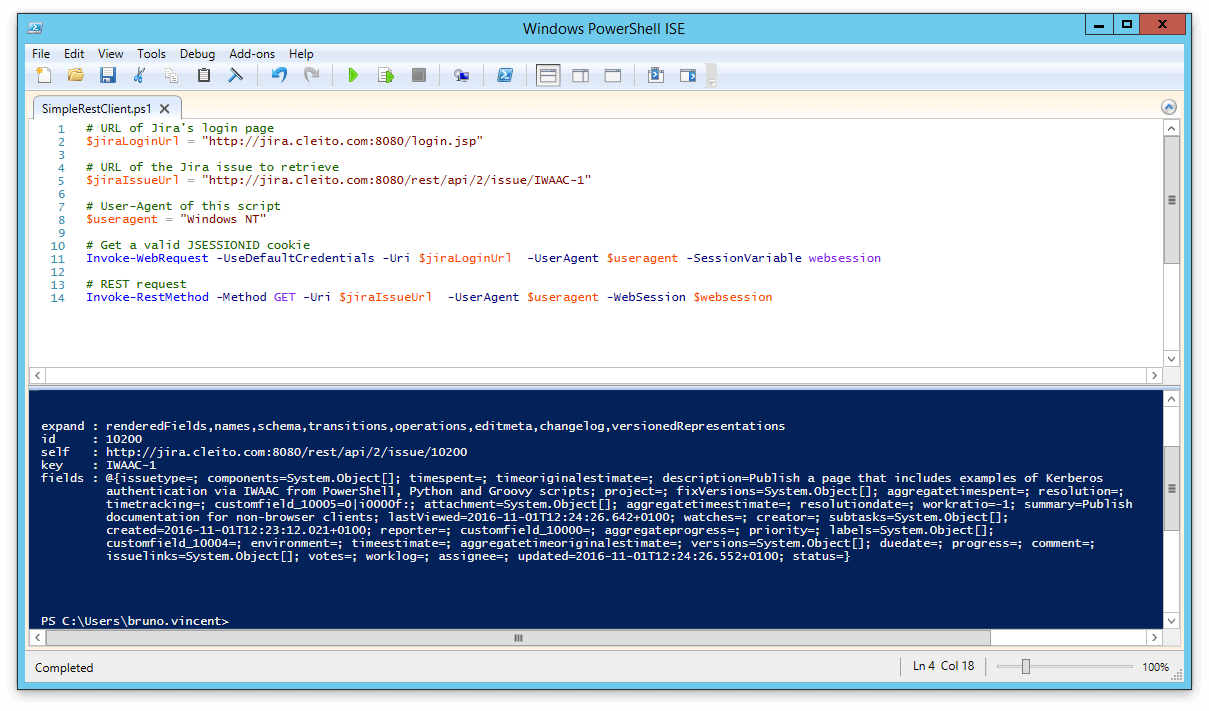
Task: Click the $jiraIssueUrl variable on line 5
Action: [x=132, y=181]
